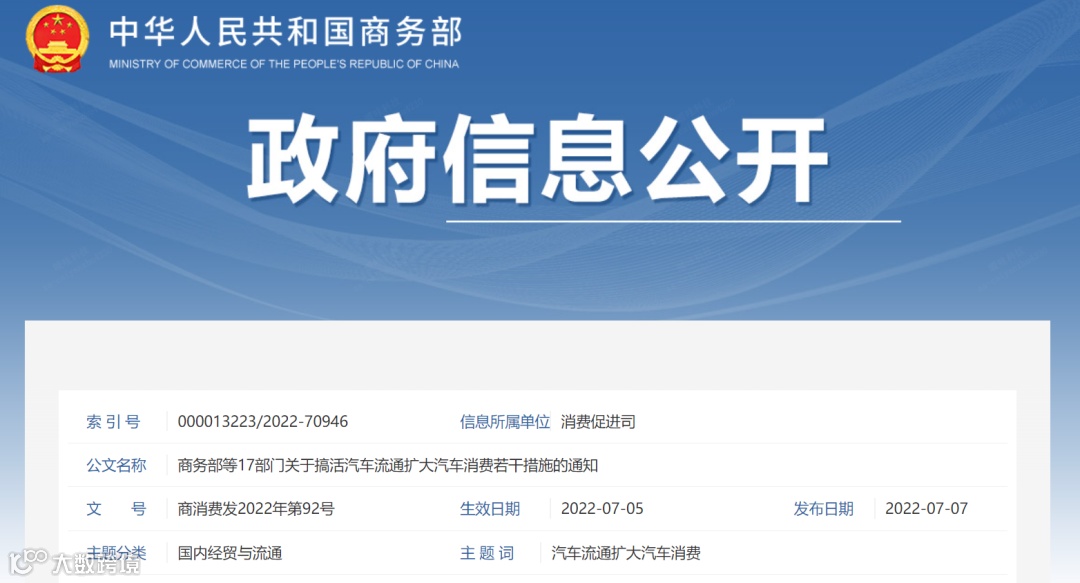Select the 消费促进司 department value
1080x583 pixels.
(x=598, y=422)
